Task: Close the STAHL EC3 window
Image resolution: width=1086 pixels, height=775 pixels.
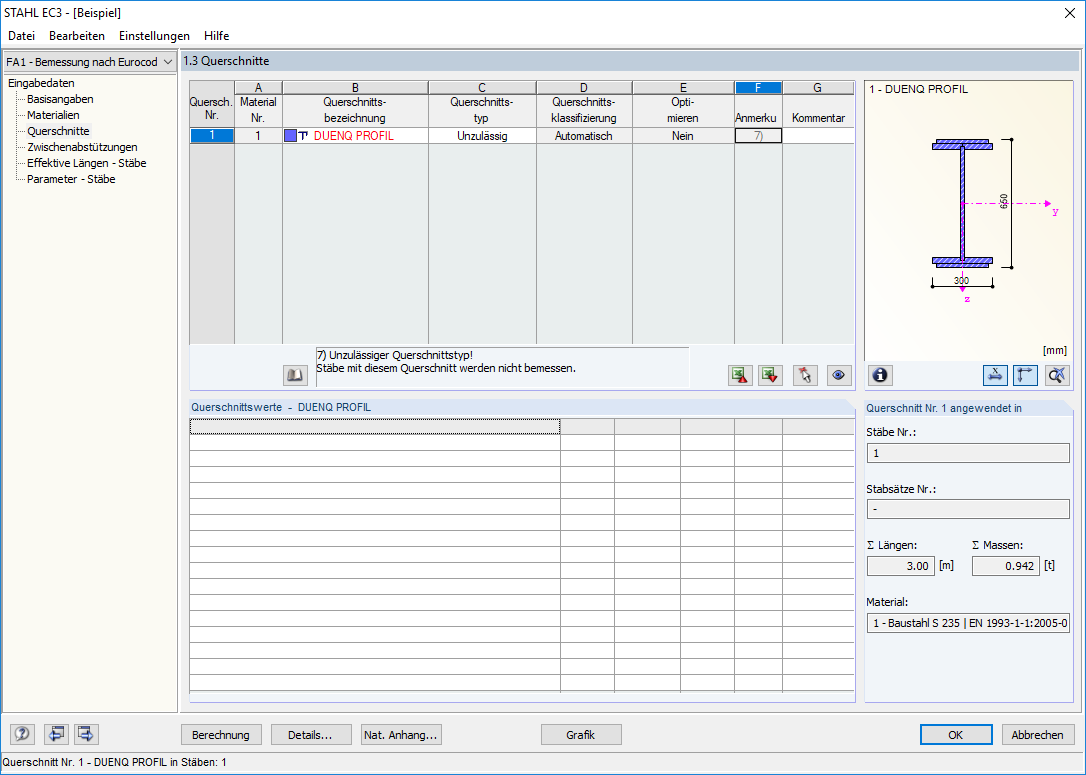Action: pyautogui.click(x=1069, y=13)
